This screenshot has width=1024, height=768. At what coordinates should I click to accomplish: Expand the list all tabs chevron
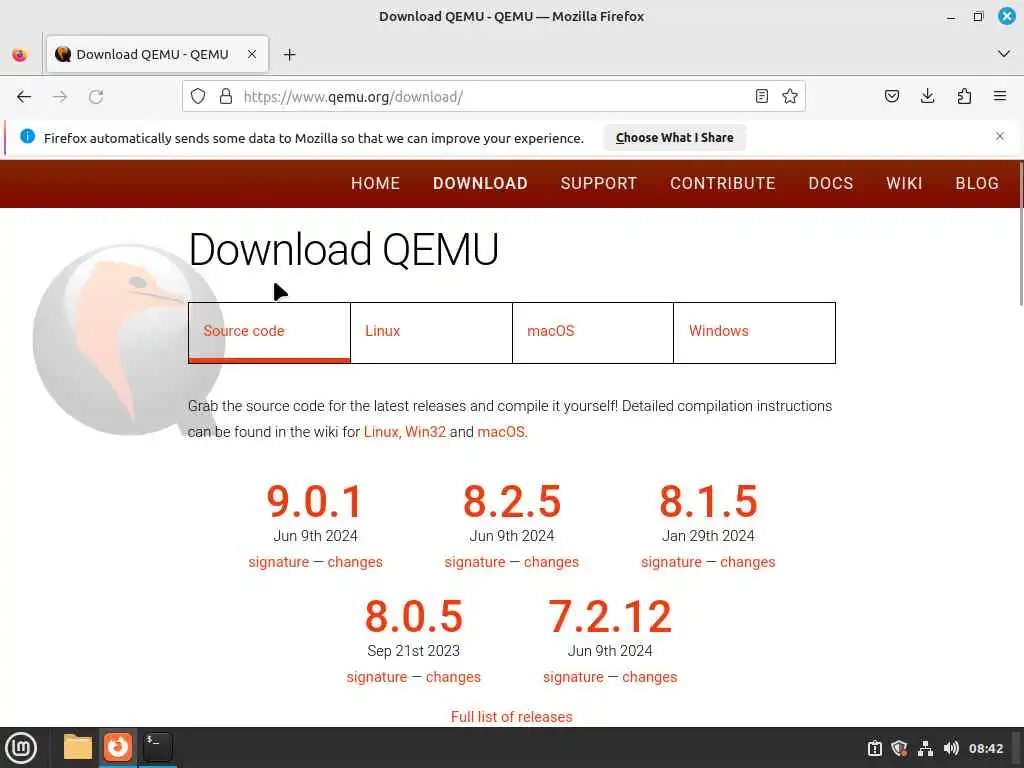[1004, 54]
